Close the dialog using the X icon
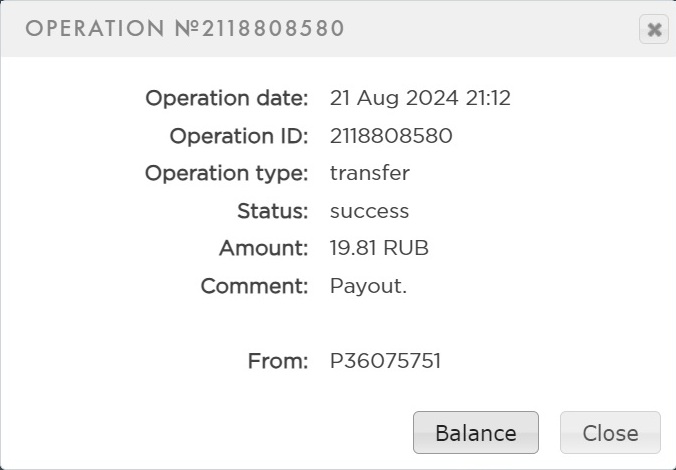 pos(654,30)
